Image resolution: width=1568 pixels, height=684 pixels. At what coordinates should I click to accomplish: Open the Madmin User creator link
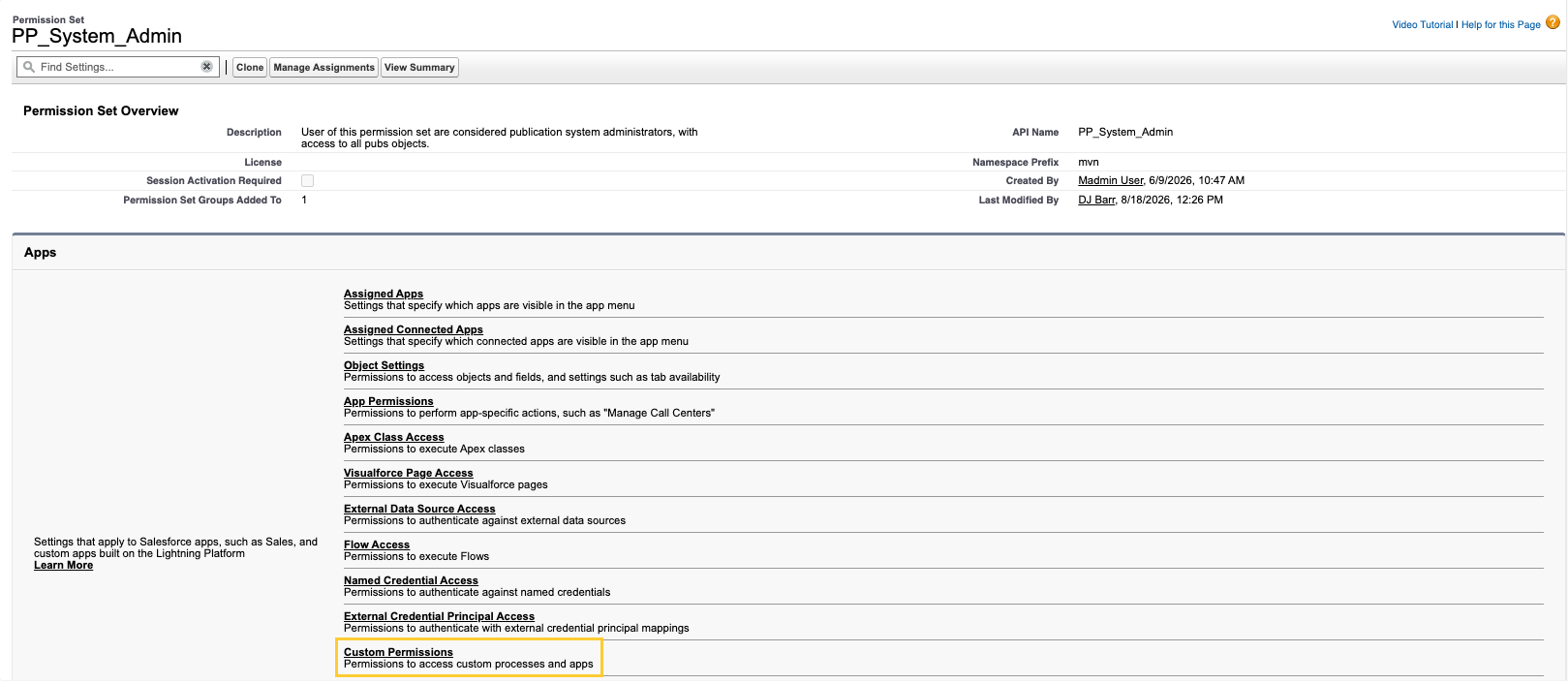point(1110,181)
